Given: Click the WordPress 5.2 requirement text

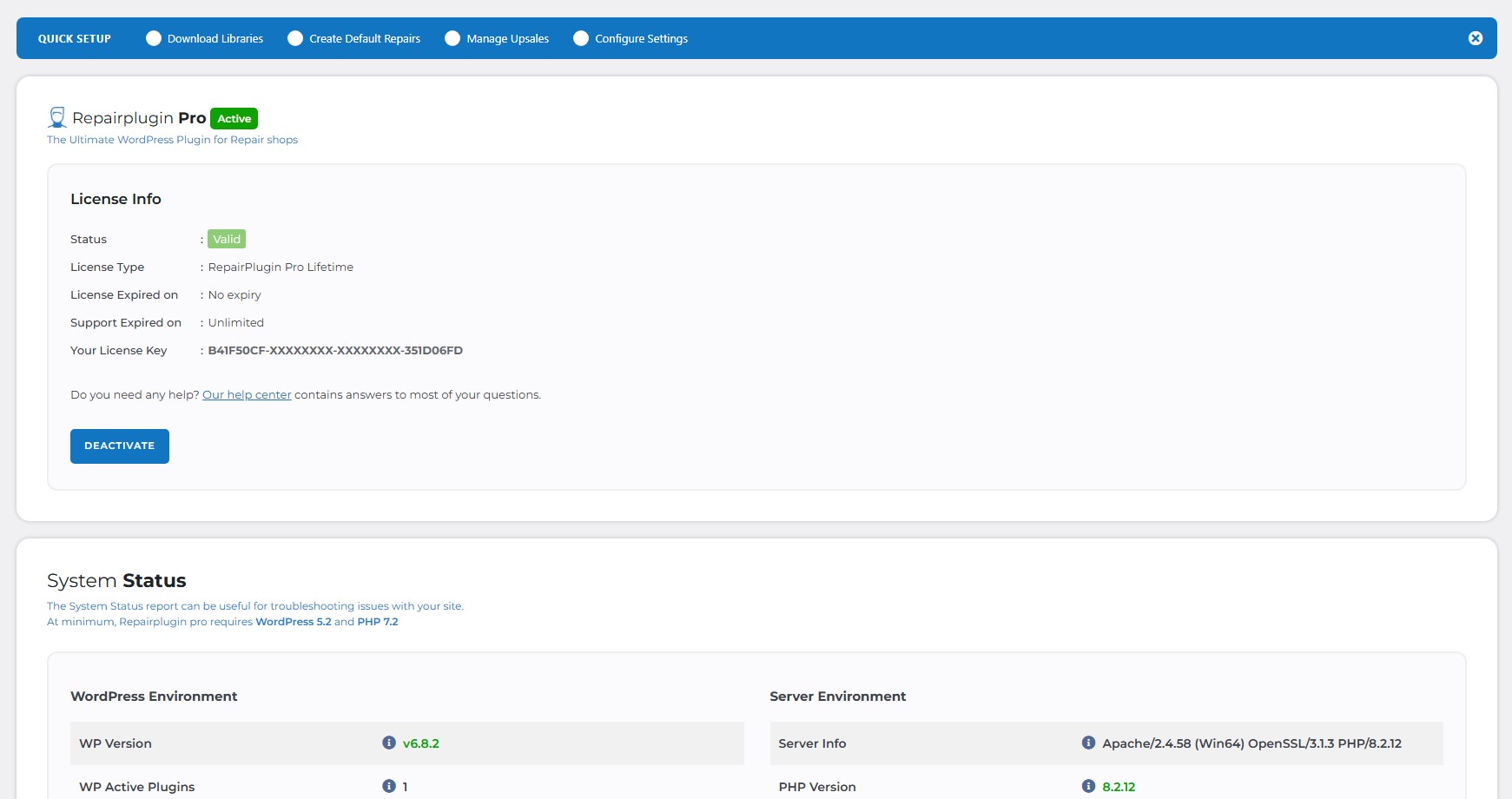Looking at the screenshot, I should [x=293, y=622].
